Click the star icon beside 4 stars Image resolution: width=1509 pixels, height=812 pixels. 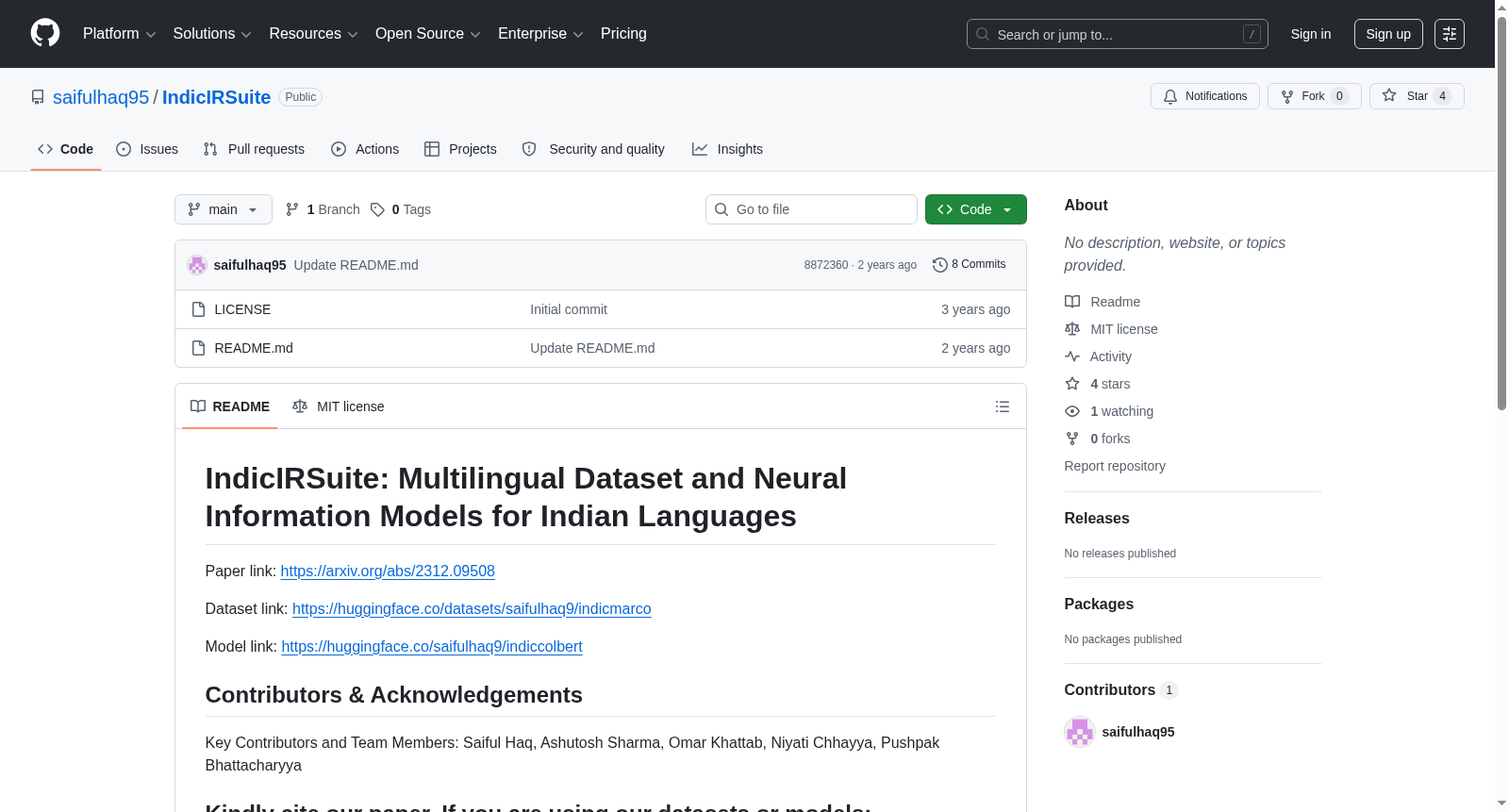(1072, 384)
